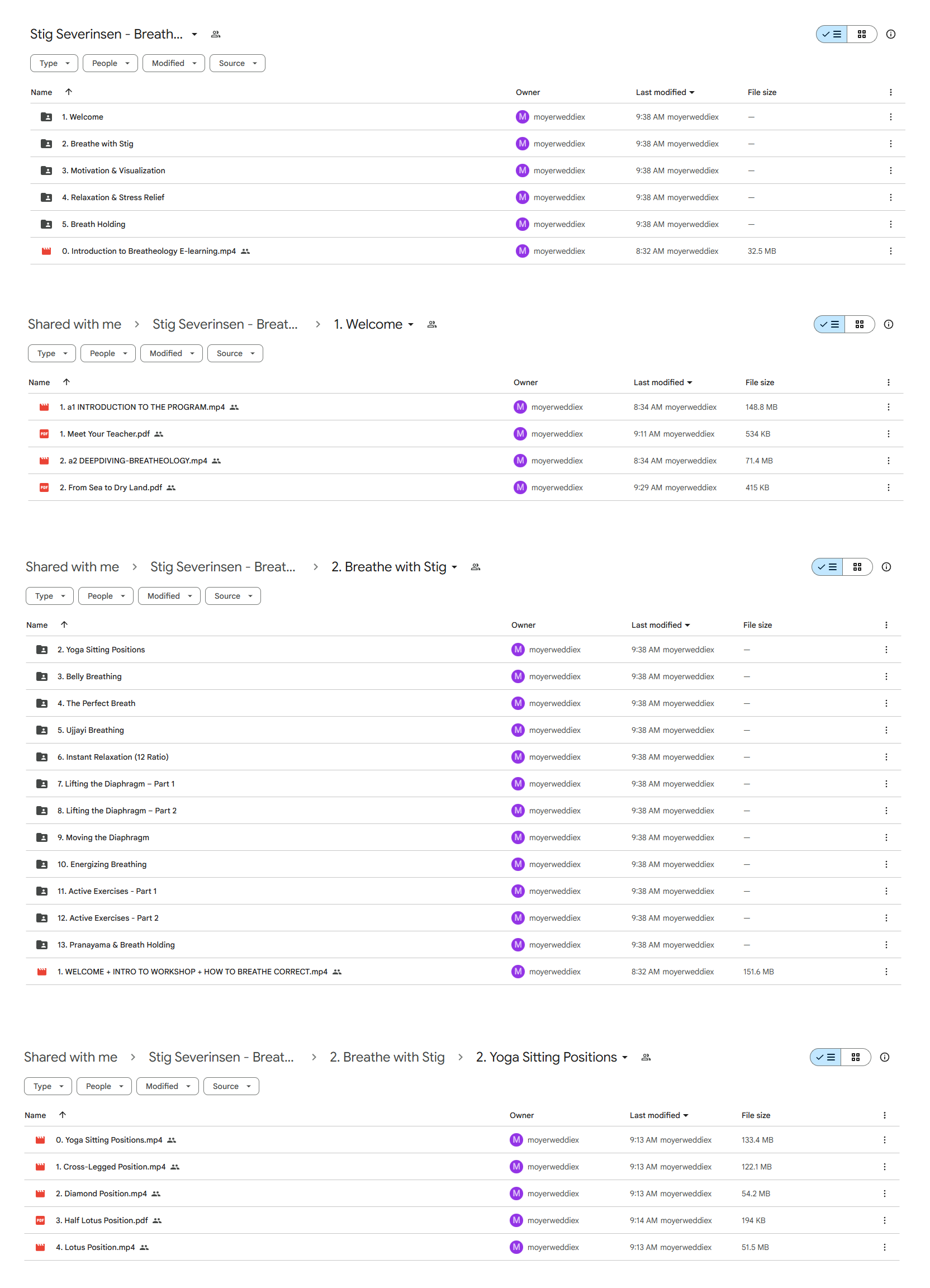
Task: Open view details info icon in top section
Action: coord(890,34)
